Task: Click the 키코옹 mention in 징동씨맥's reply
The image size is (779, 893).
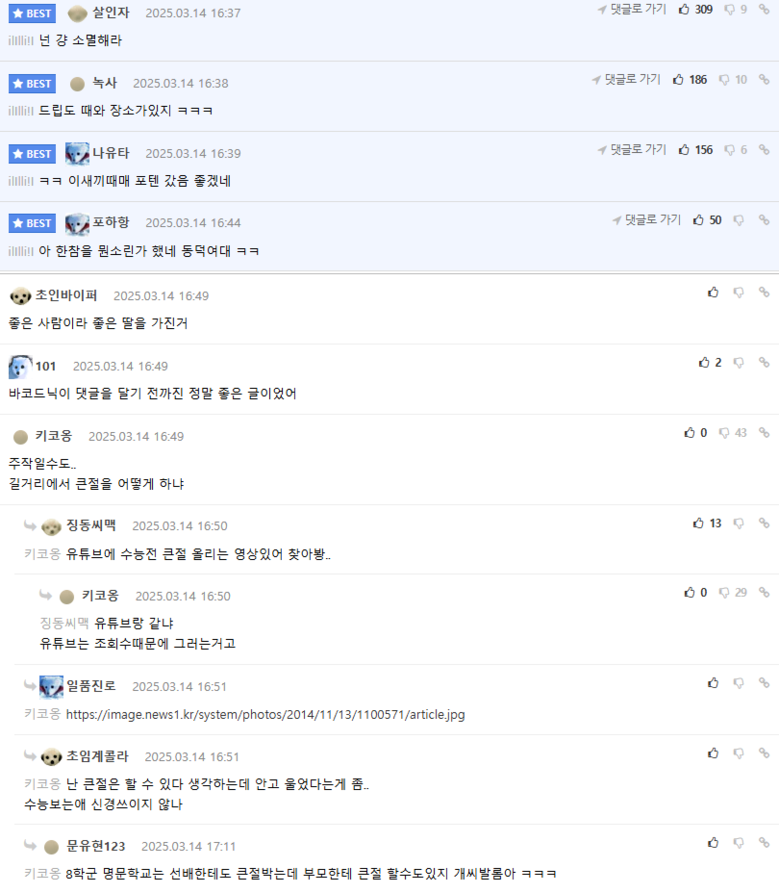Action: pos(42,554)
